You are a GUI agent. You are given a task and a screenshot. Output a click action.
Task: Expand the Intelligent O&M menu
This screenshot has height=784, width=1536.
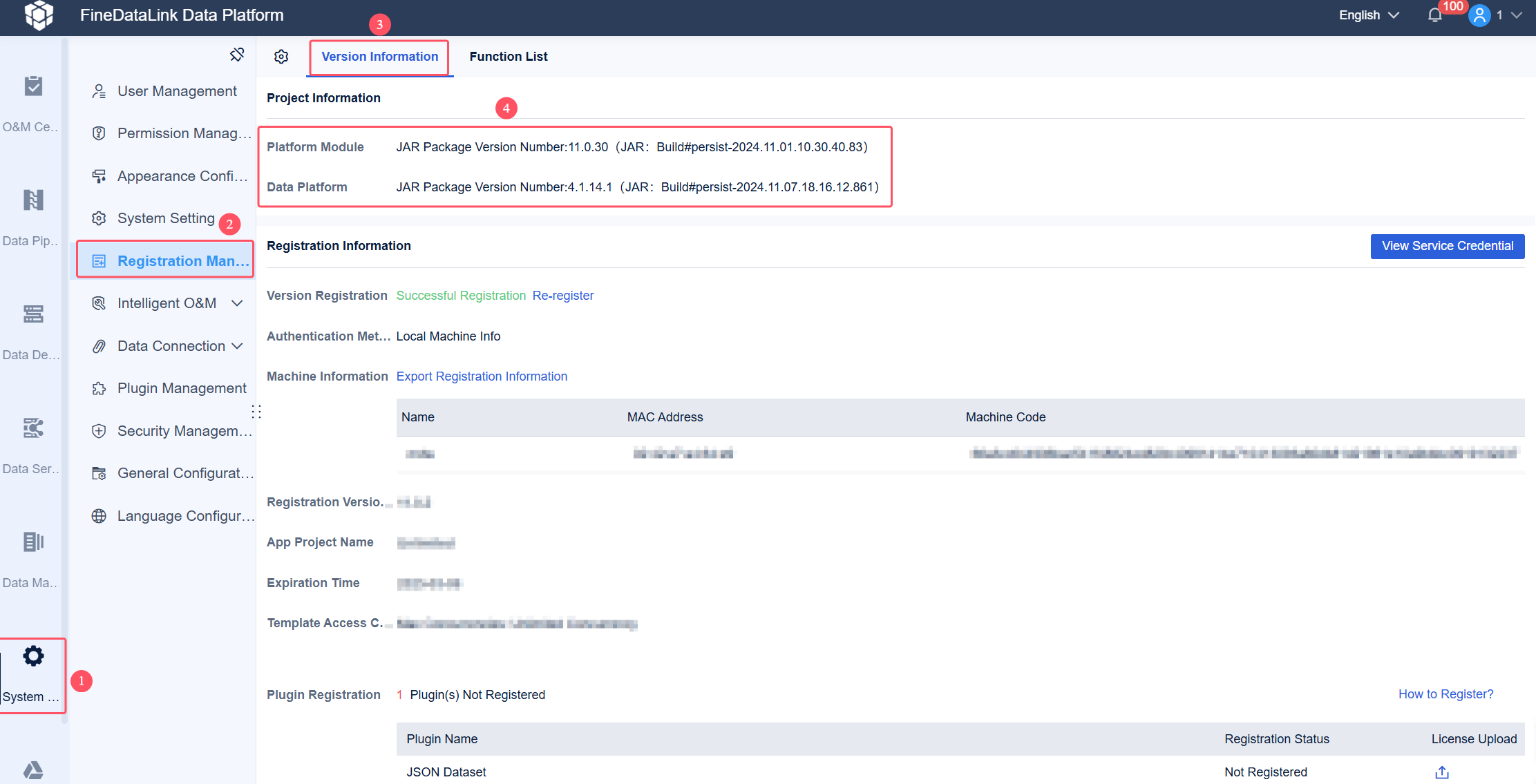167,303
